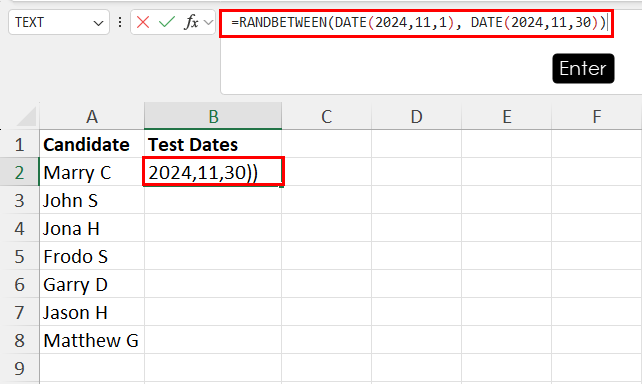The width and height of the screenshot is (642, 384).
Task: Expand the Name Box dropdown arrow
Action: pos(98,23)
